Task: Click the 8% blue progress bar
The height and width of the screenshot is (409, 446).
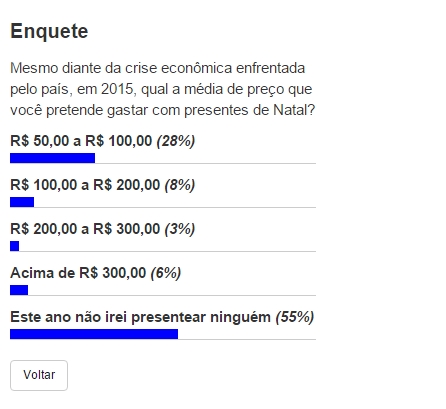Action: click(22, 202)
